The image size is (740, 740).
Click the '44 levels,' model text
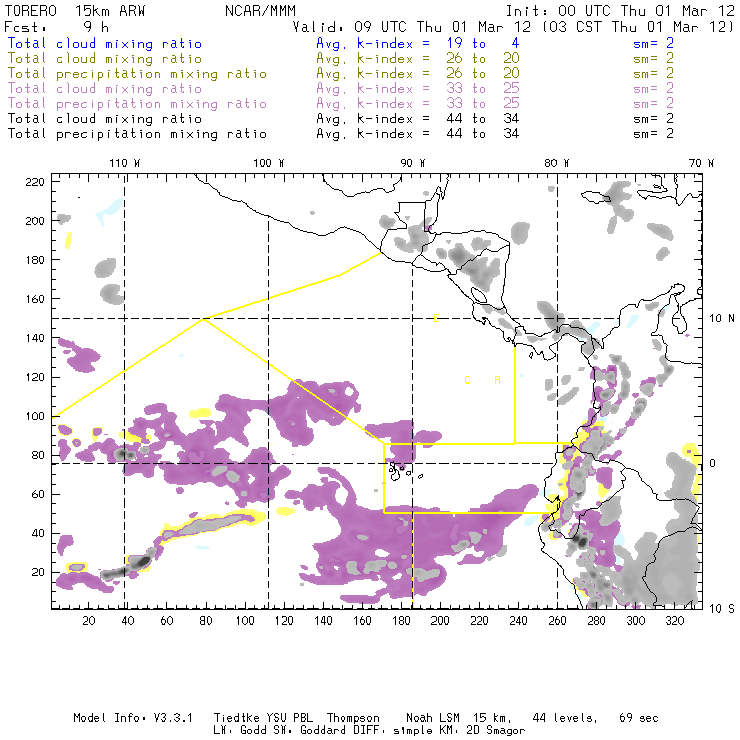click(565, 718)
